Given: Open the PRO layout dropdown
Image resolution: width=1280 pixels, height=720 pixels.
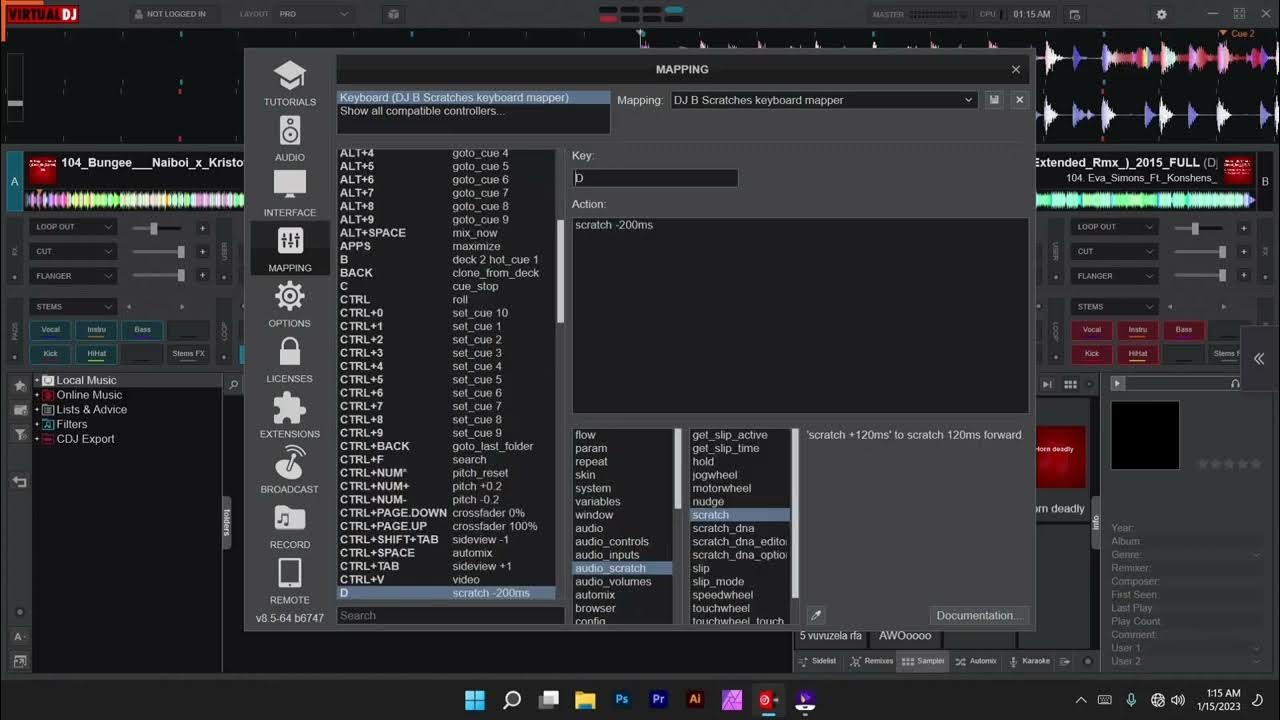Looking at the screenshot, I should [x=314, y=14].
